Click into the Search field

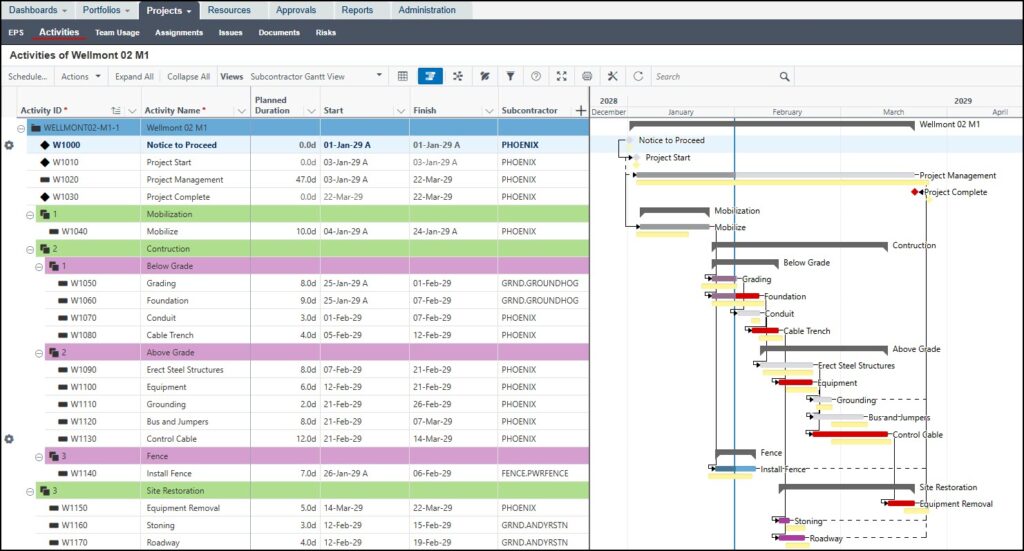point(715,76)
